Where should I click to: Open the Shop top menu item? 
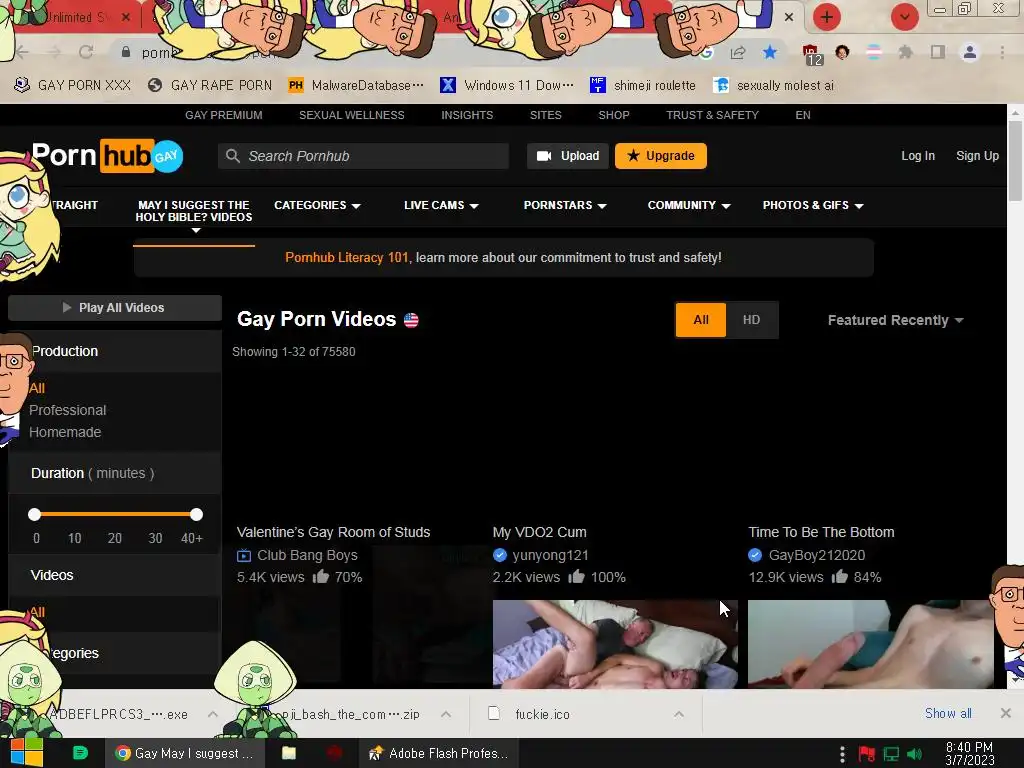(614, 115)
